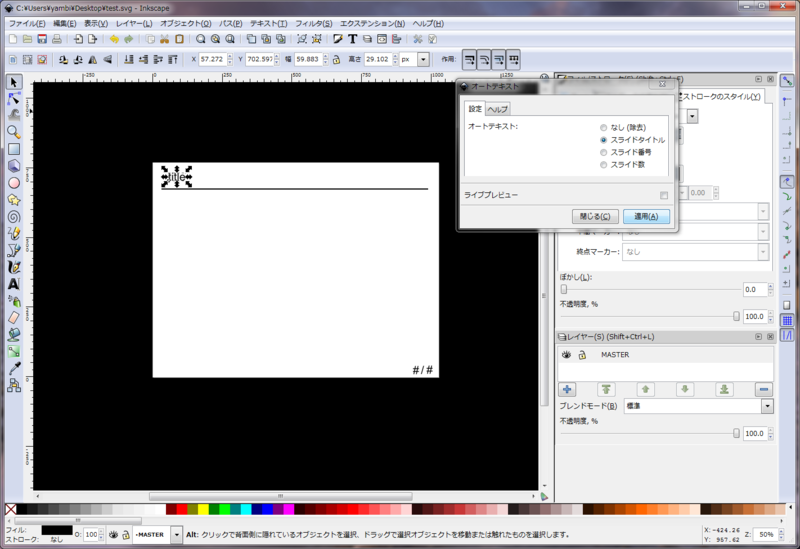Screen dimensions: 800x549
Task: Enable ライブプレビュー checkbox
Action: 664,195
